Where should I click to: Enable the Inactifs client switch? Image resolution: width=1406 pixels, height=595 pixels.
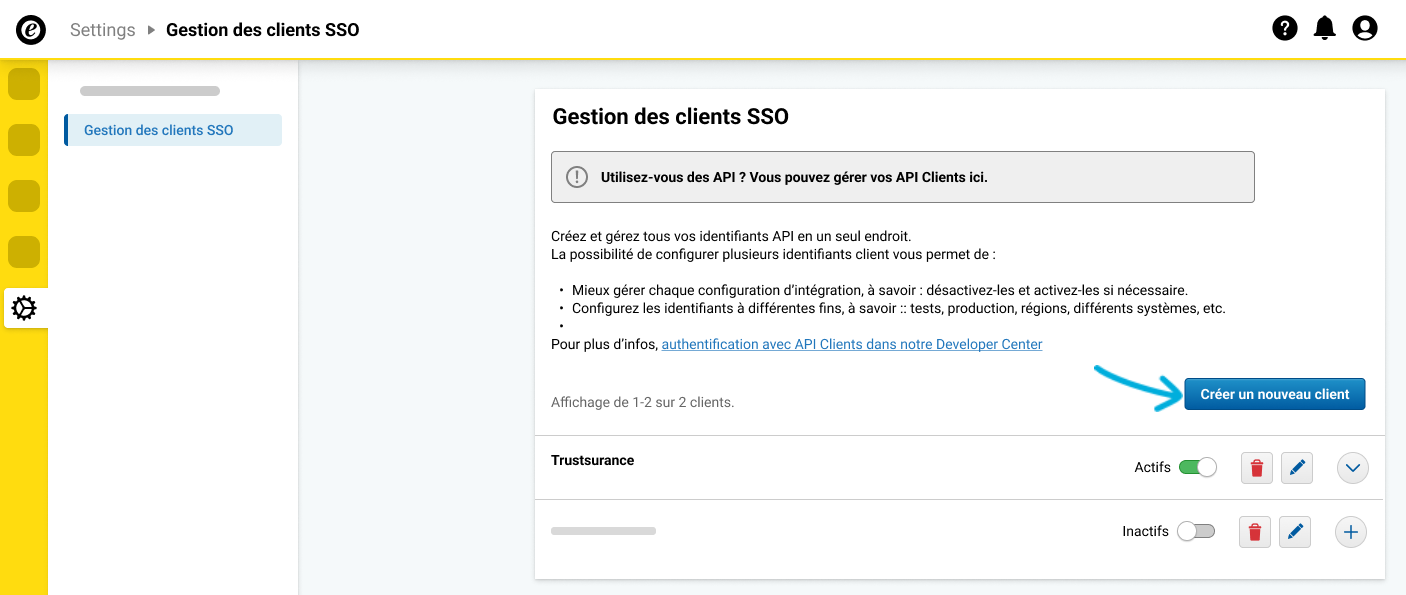pos(1195,532)
